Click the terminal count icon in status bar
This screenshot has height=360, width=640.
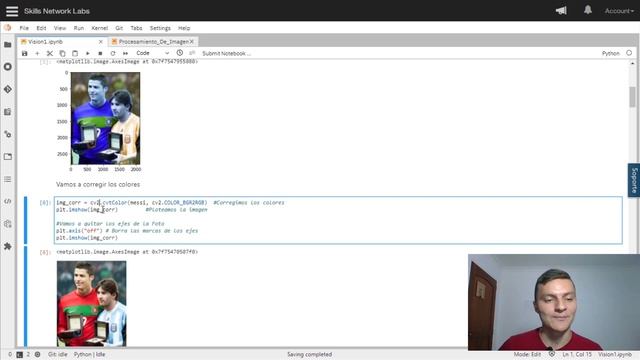coord(19,355)
